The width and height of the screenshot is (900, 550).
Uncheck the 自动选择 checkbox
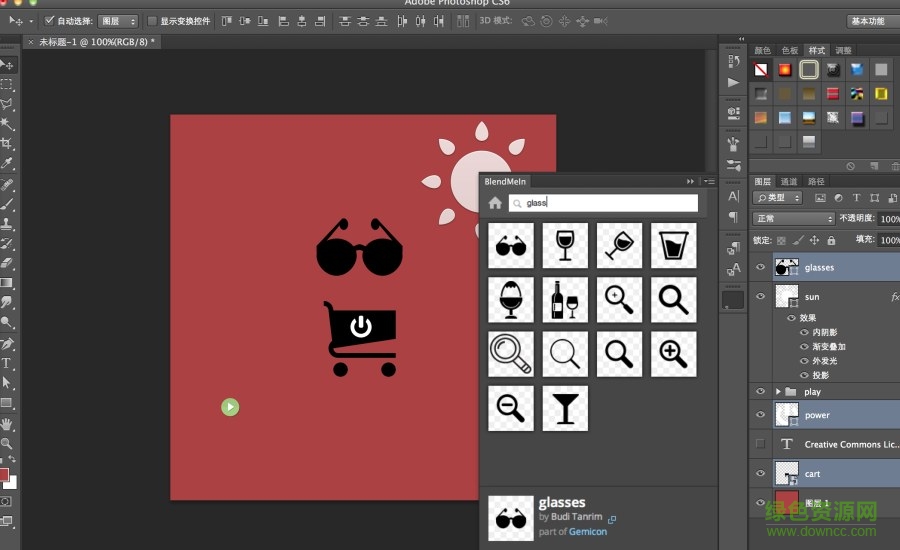pyautogui.click(x=50, y=20)
